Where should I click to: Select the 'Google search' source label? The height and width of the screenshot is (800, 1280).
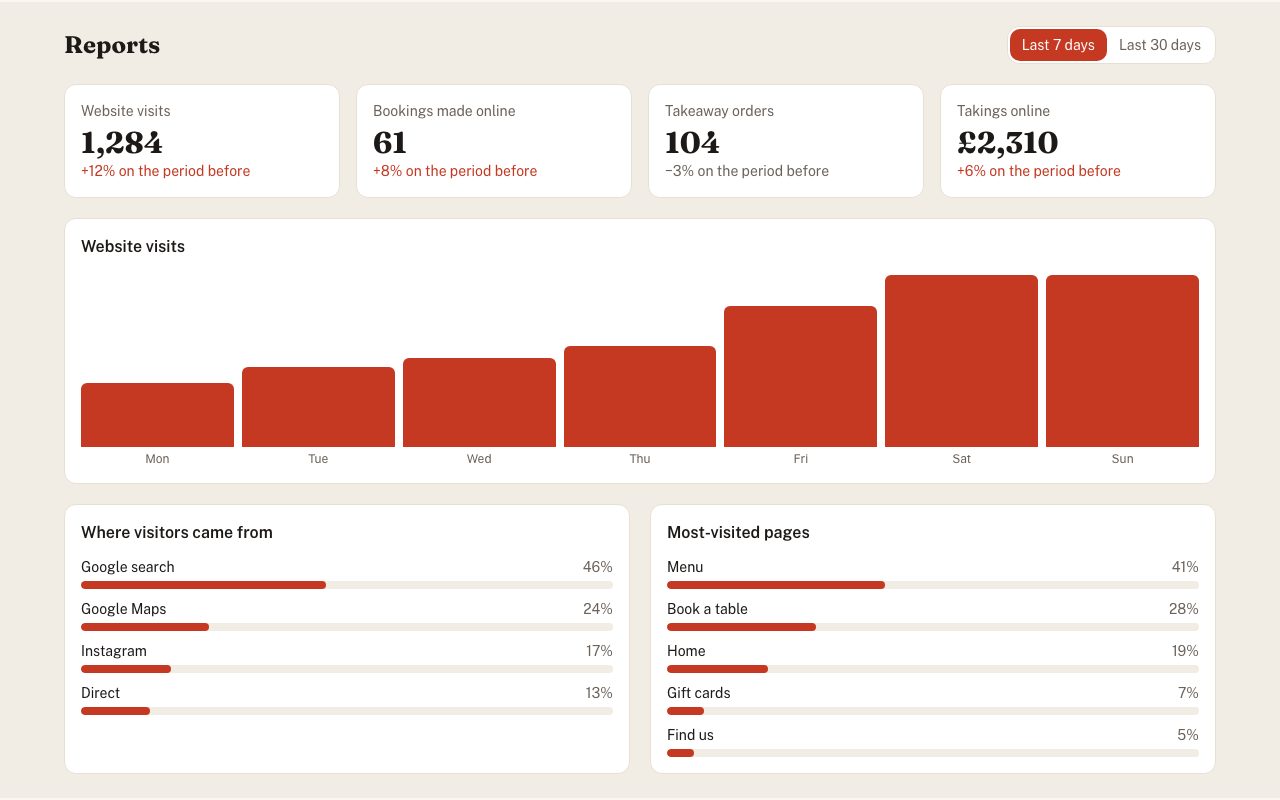click(128, 567)
